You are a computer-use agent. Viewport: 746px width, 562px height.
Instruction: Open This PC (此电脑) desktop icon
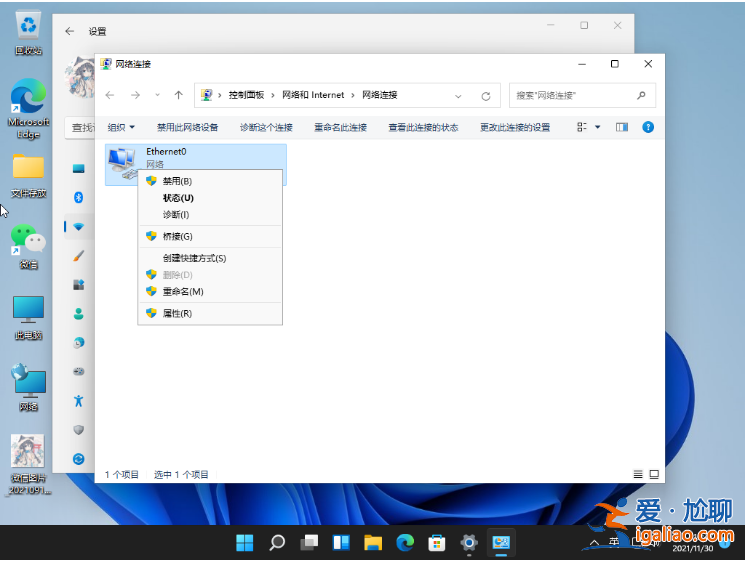(29, 318)
